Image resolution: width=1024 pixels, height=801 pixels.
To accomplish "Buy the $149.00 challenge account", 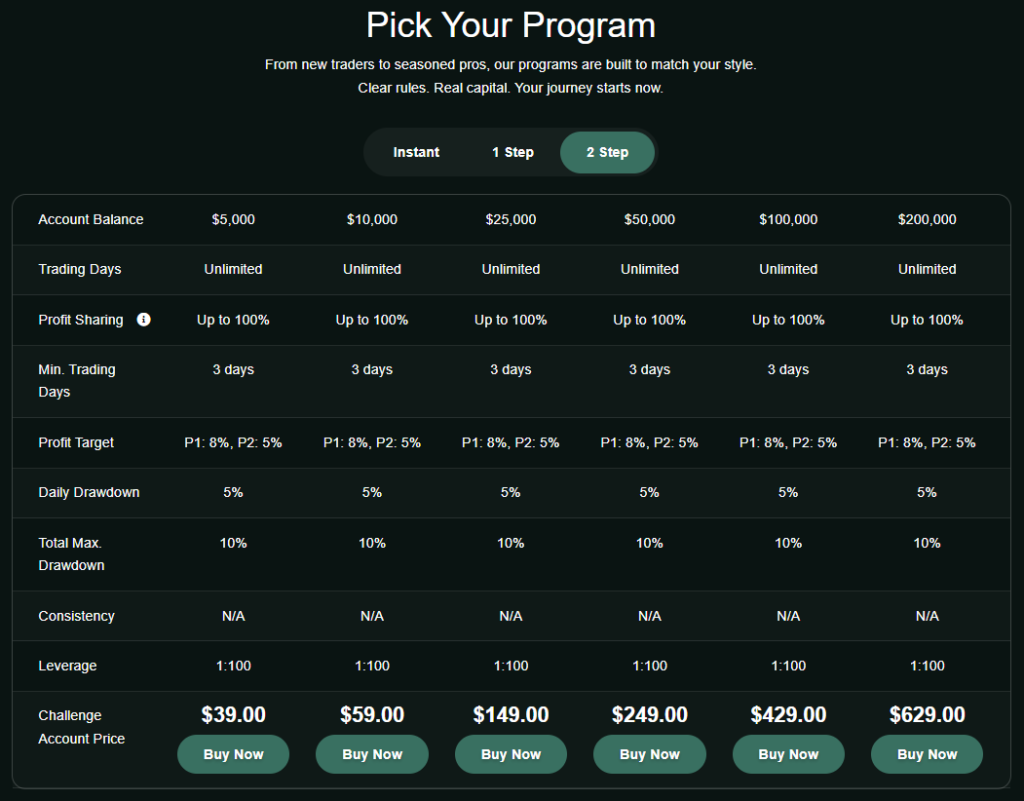I will tap(511, 754).
